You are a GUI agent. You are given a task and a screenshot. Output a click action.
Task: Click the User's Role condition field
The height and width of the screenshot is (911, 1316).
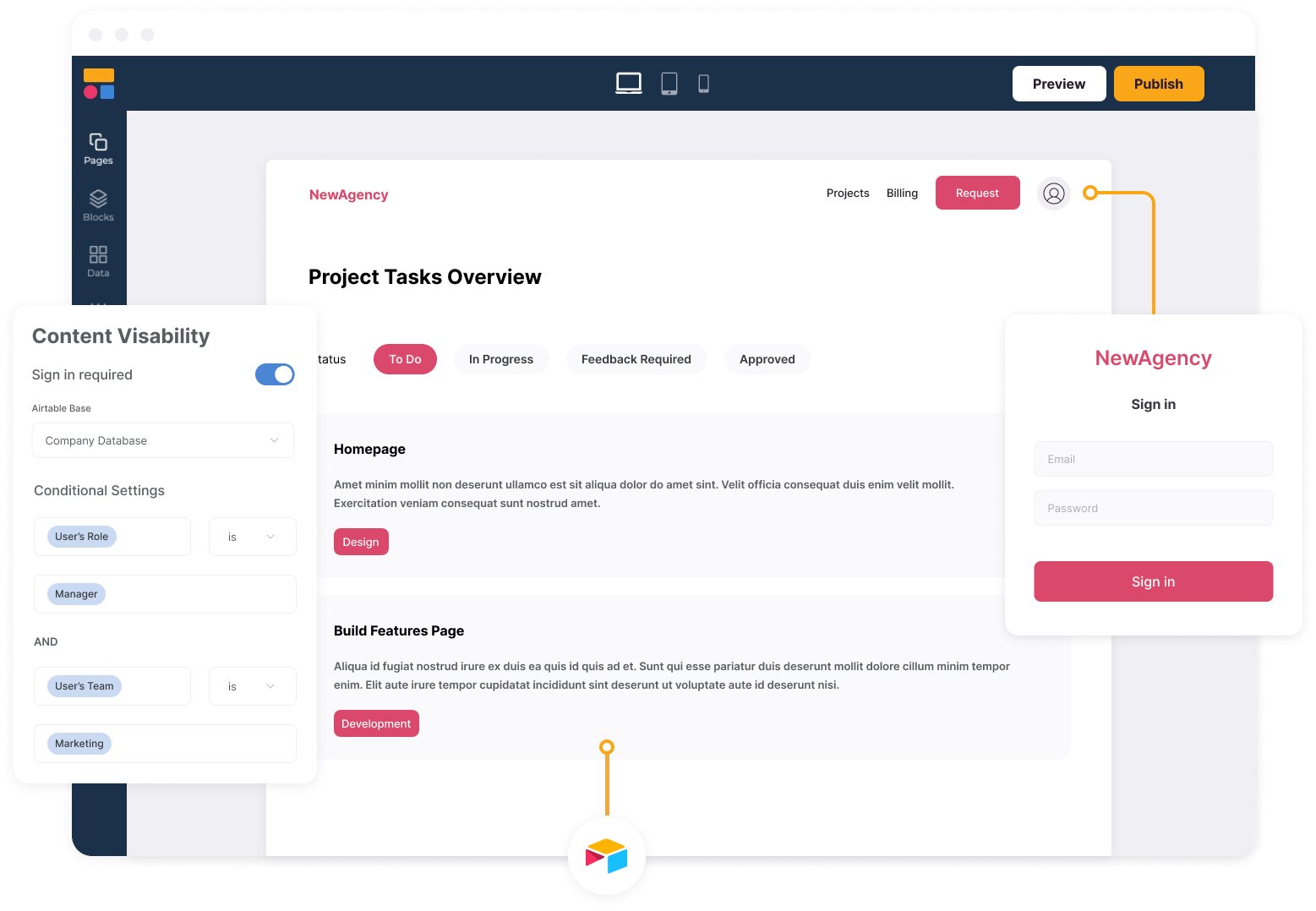point(112,537)
